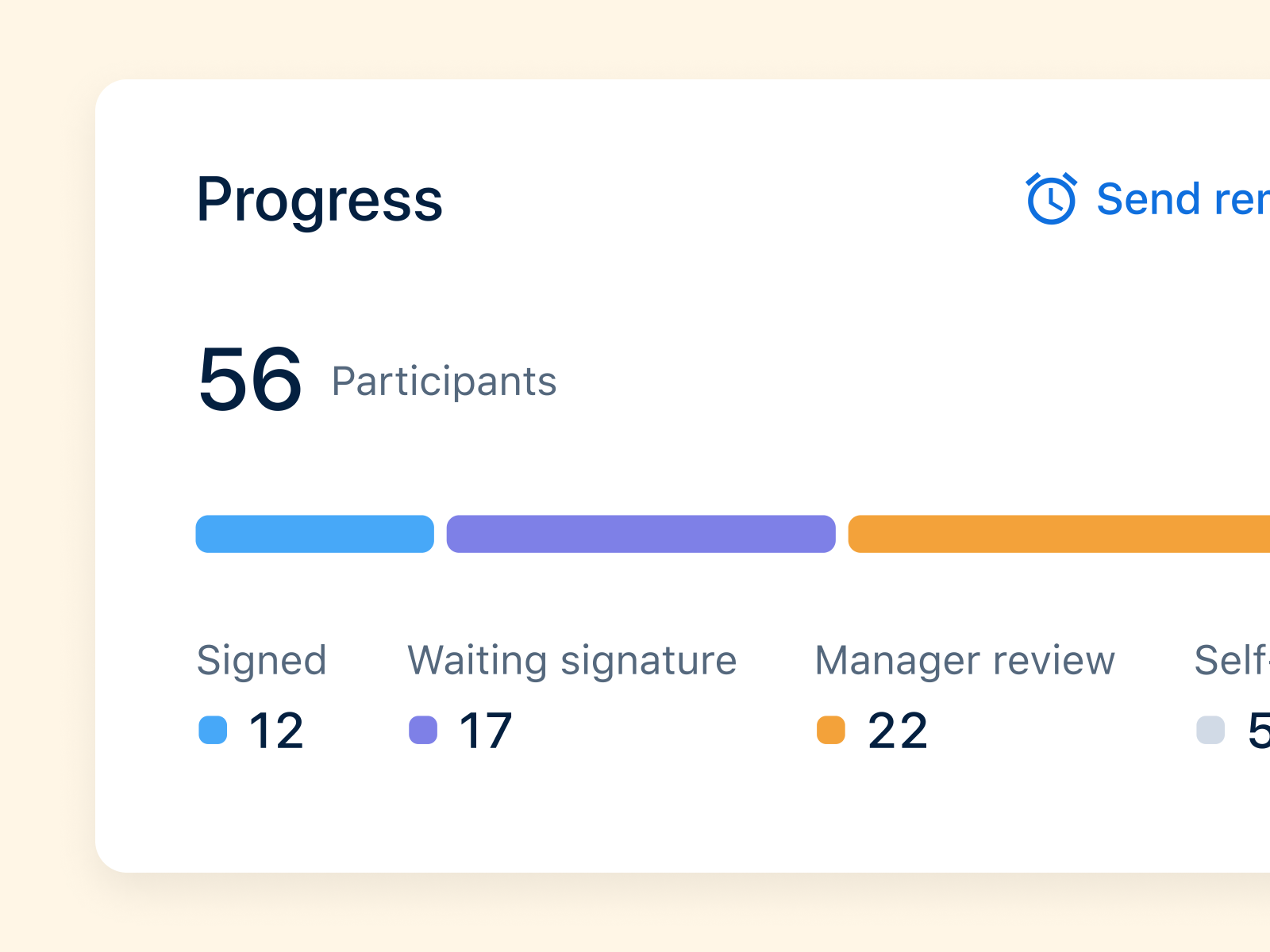Click the count 17 under Waiting signature
1270x952 pixels.
(485, 728)
